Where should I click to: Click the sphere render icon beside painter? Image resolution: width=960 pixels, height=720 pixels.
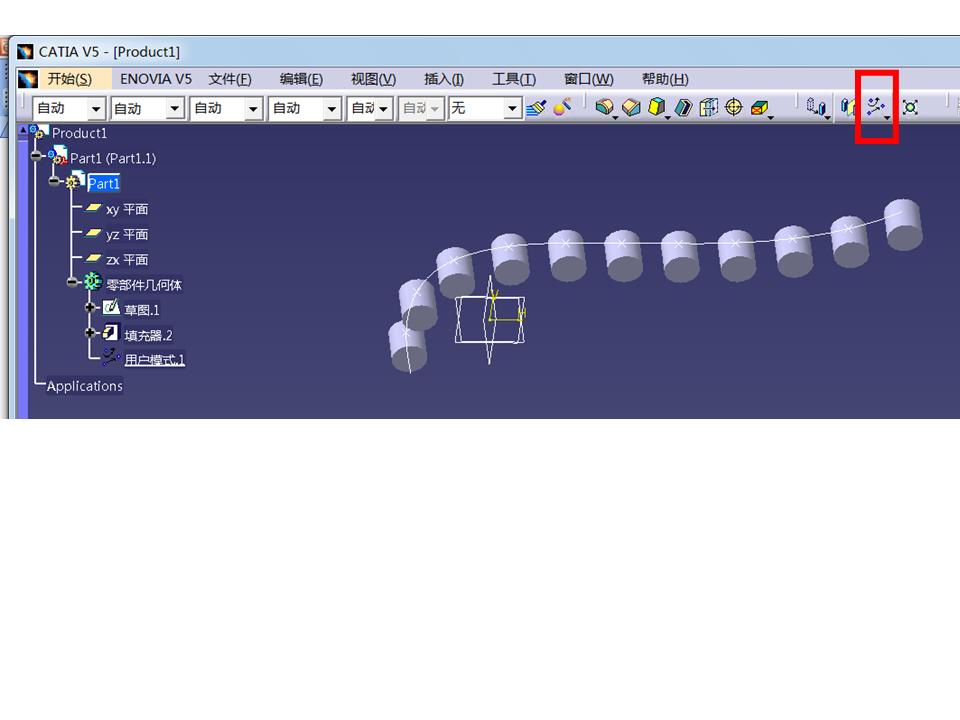pyautogui.click(x=562, y=107)
